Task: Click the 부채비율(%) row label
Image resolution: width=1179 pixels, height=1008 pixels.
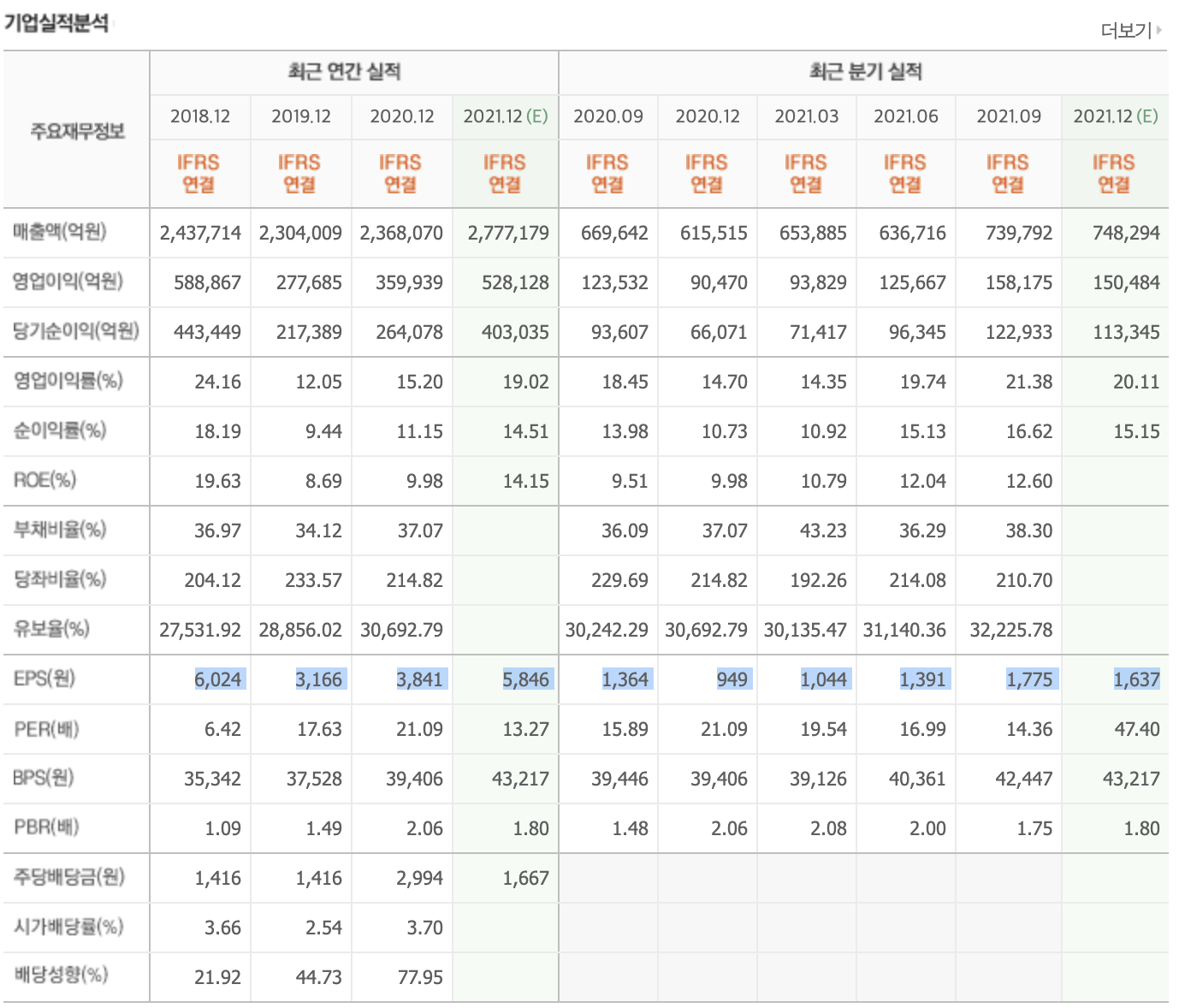Action: coord(60,530)
